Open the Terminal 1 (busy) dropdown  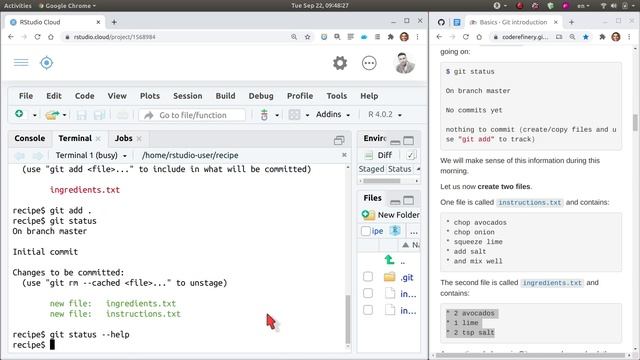point(91,156)
